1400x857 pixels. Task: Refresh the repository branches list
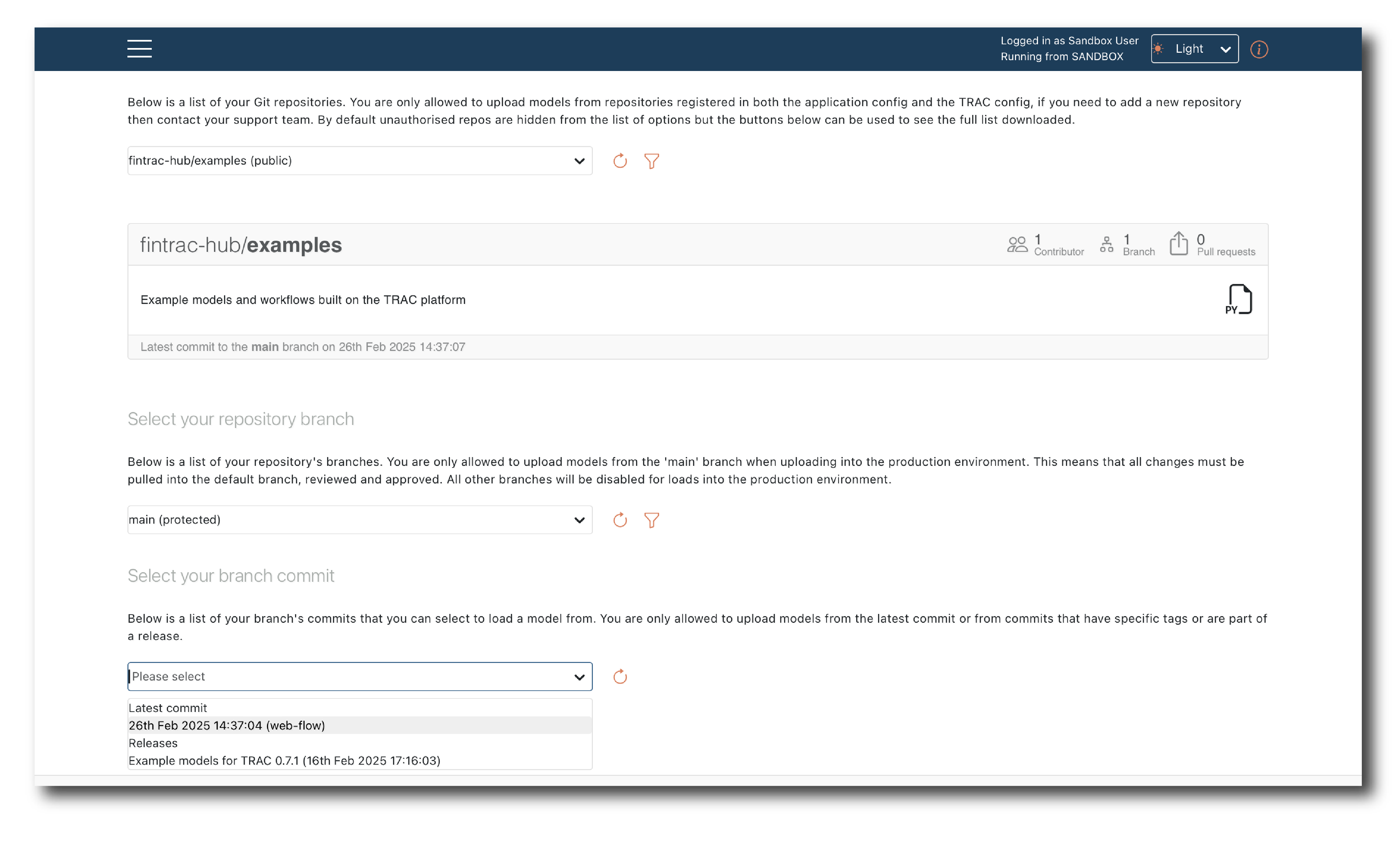click(x=620, y=520)
